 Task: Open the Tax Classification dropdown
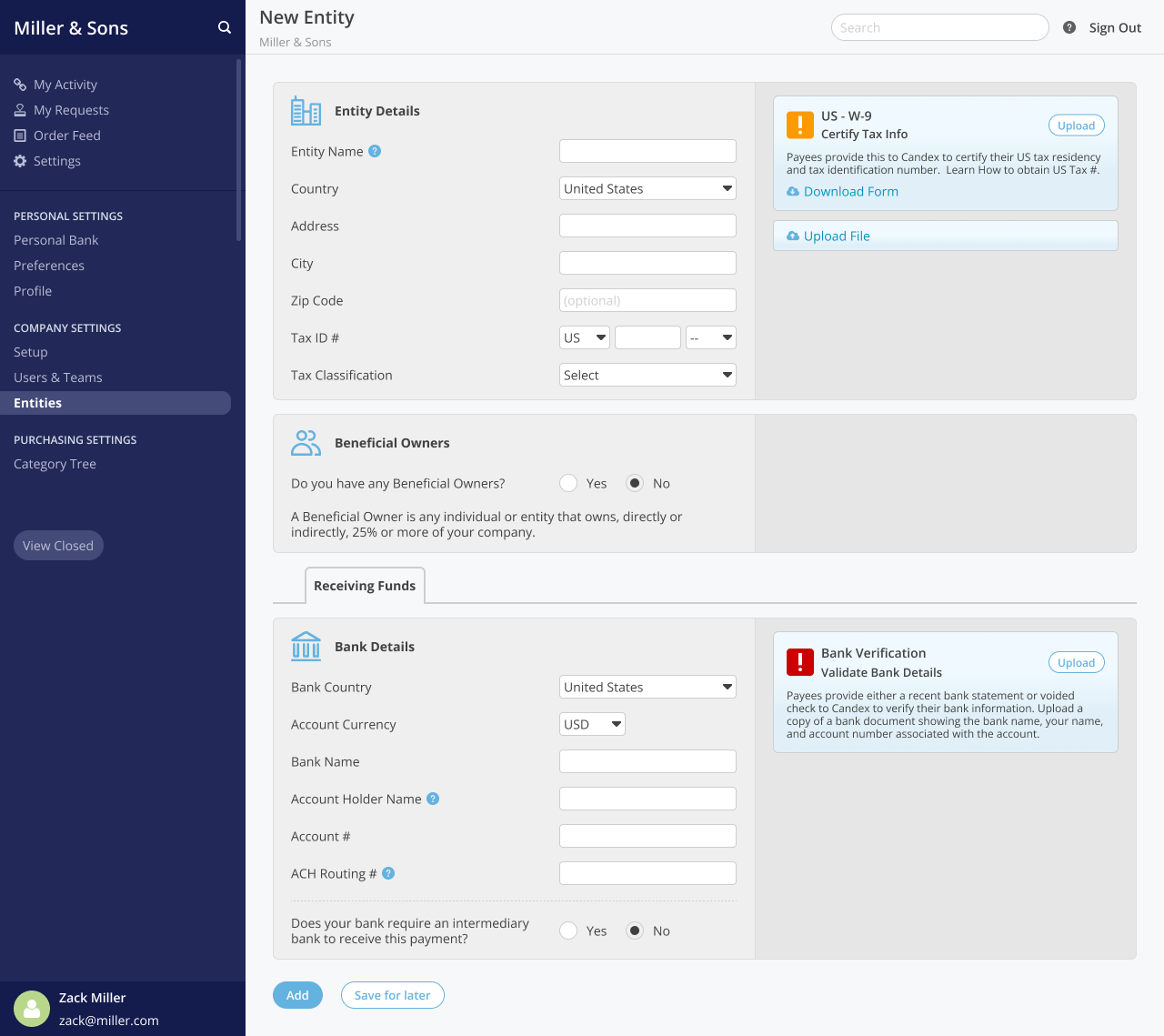(647, 375)
